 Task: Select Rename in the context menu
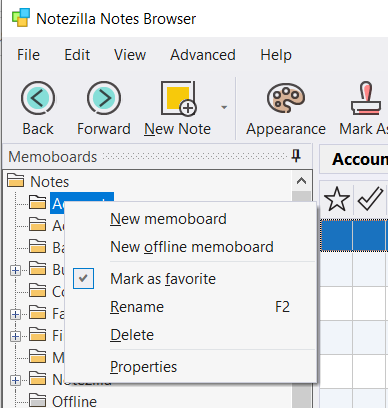137,307
